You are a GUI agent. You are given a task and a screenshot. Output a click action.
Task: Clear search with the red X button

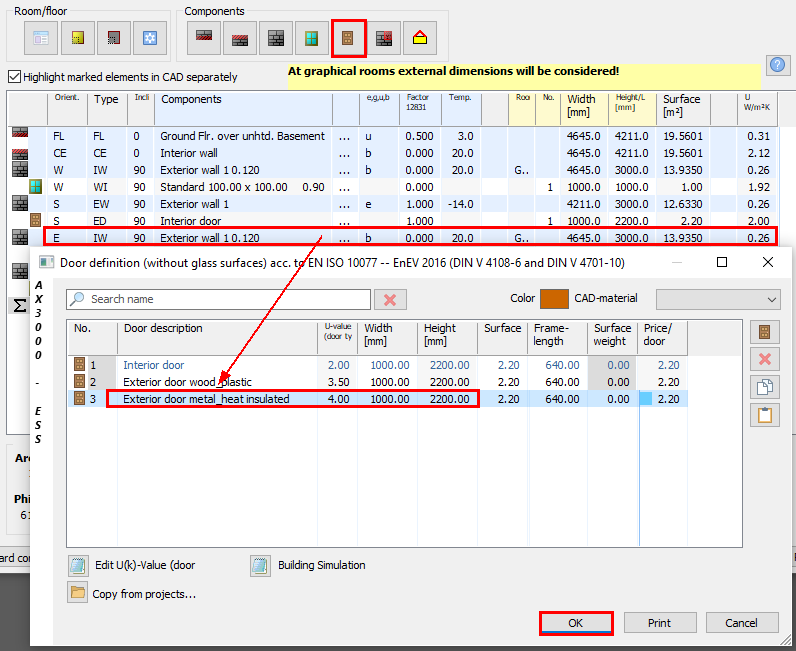pyautogui.click(x=390, y=300)
